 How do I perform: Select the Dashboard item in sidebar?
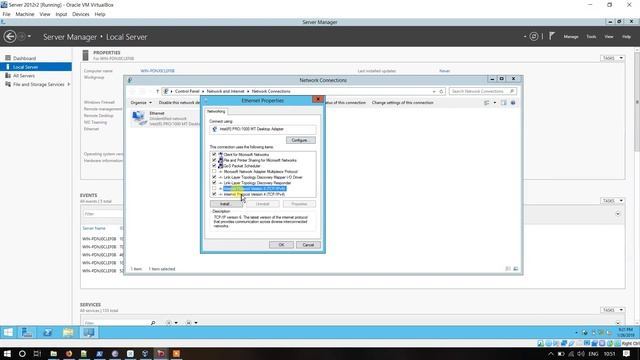pyautogui.click(x=24, y=58)
